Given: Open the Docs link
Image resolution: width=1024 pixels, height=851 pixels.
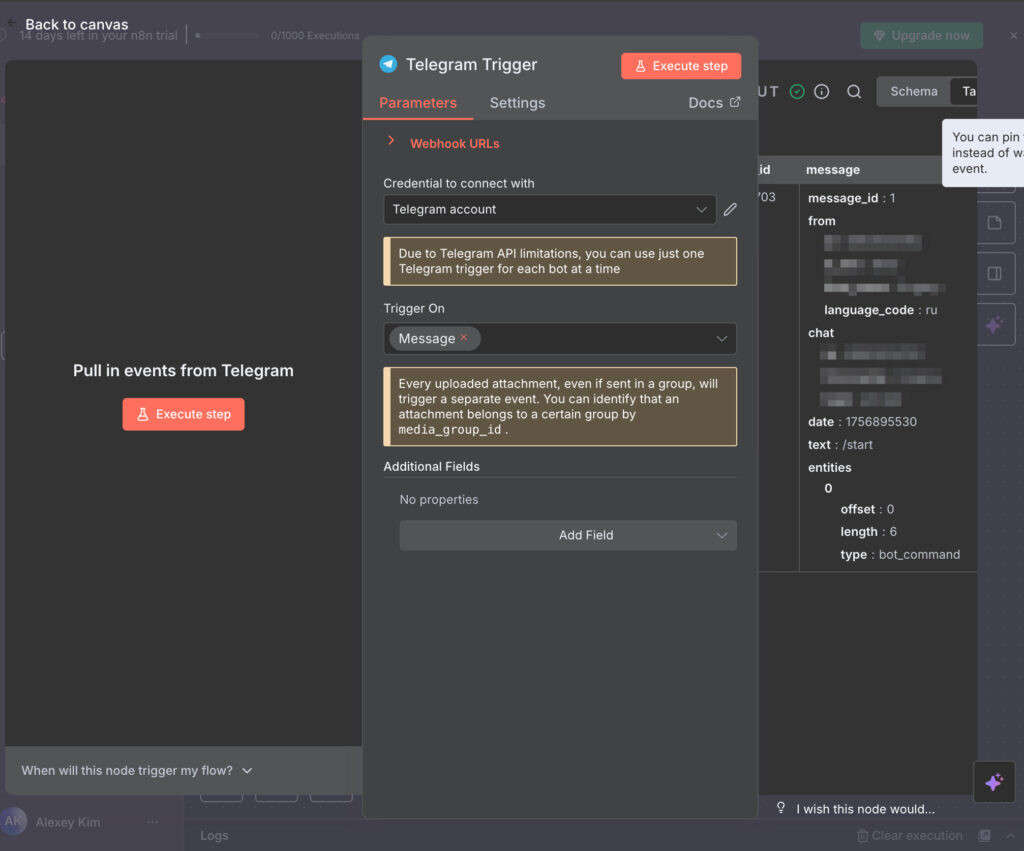Looking at the screenshot, I should 714,103.
